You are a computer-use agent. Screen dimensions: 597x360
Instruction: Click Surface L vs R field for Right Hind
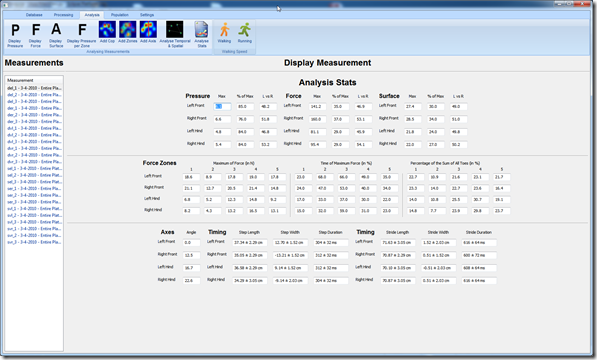(x=458, y=145)
